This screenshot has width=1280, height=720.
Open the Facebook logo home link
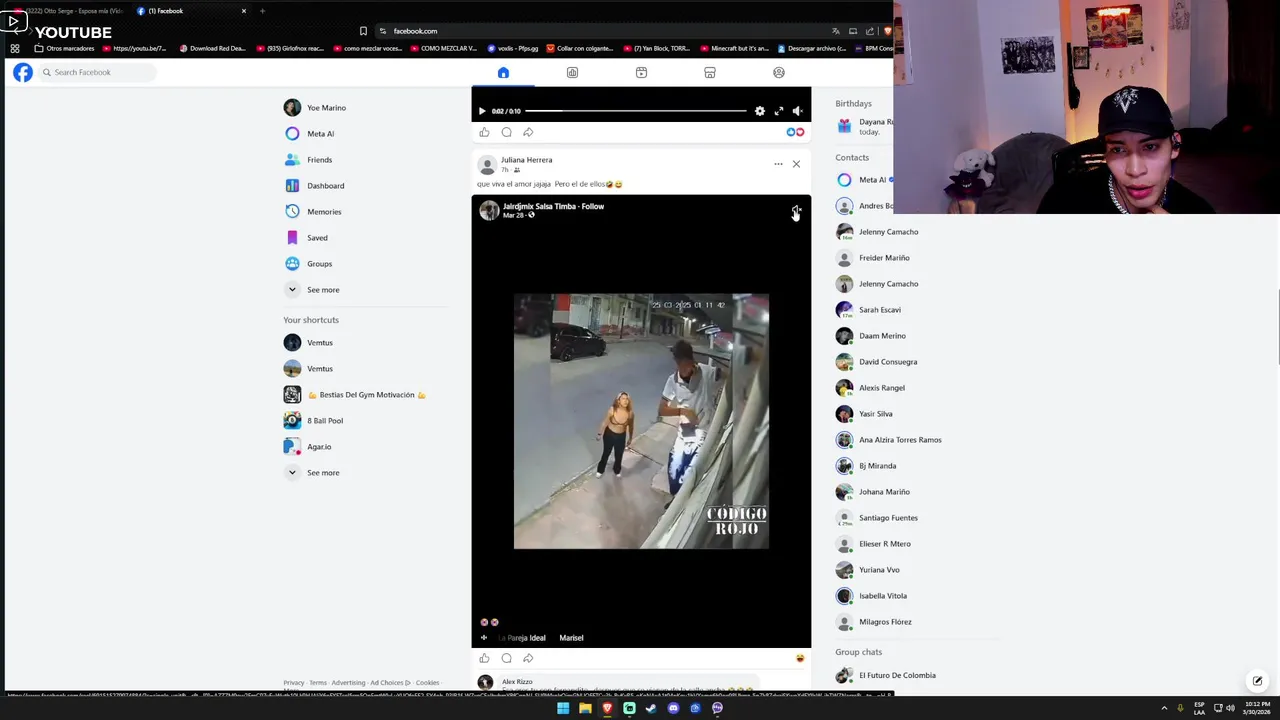point(22,72)
